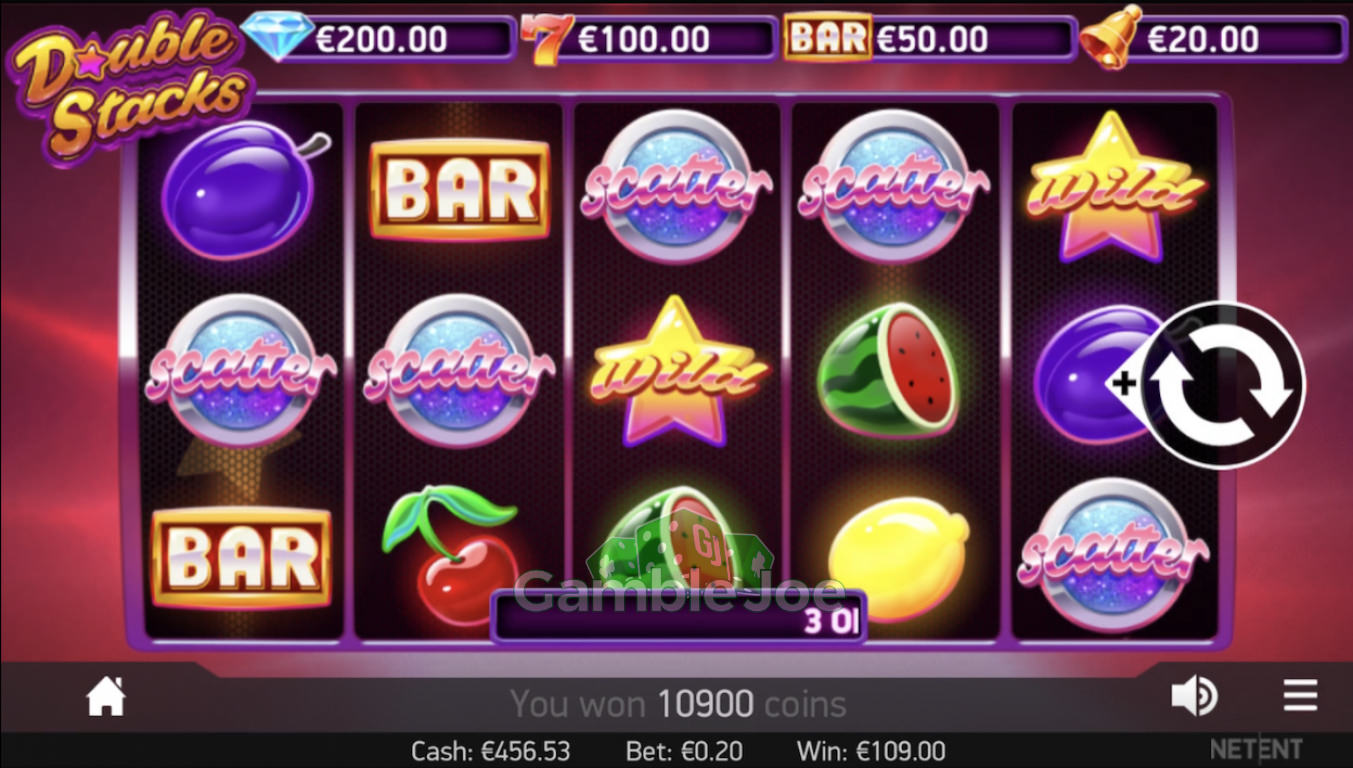The height and width of the screenshot is (768, 1353).
Task: Click the Double Stacks logo
Action: 130,88
